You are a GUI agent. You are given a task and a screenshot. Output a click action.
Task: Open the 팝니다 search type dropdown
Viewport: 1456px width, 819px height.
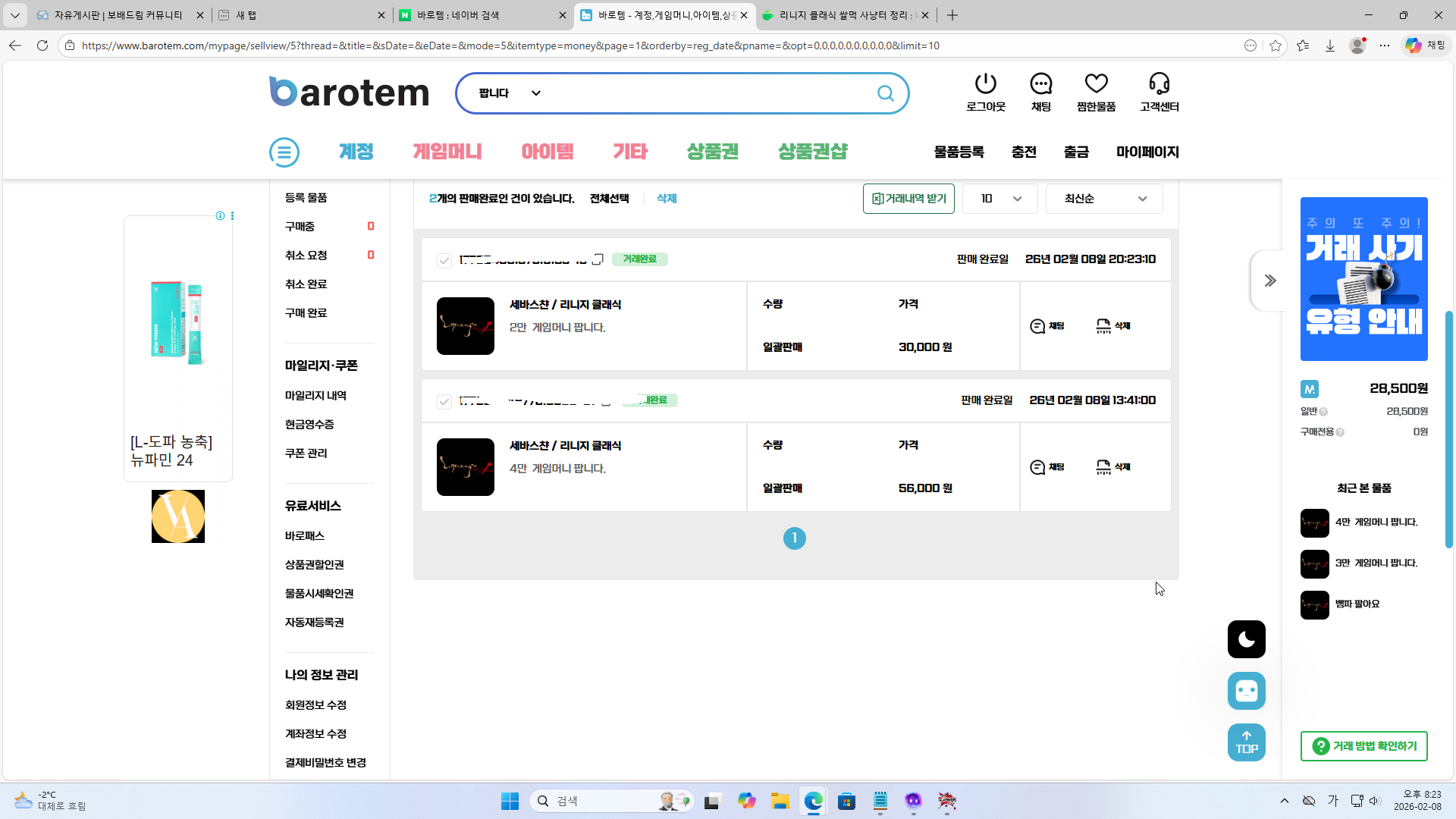[510, 93]
